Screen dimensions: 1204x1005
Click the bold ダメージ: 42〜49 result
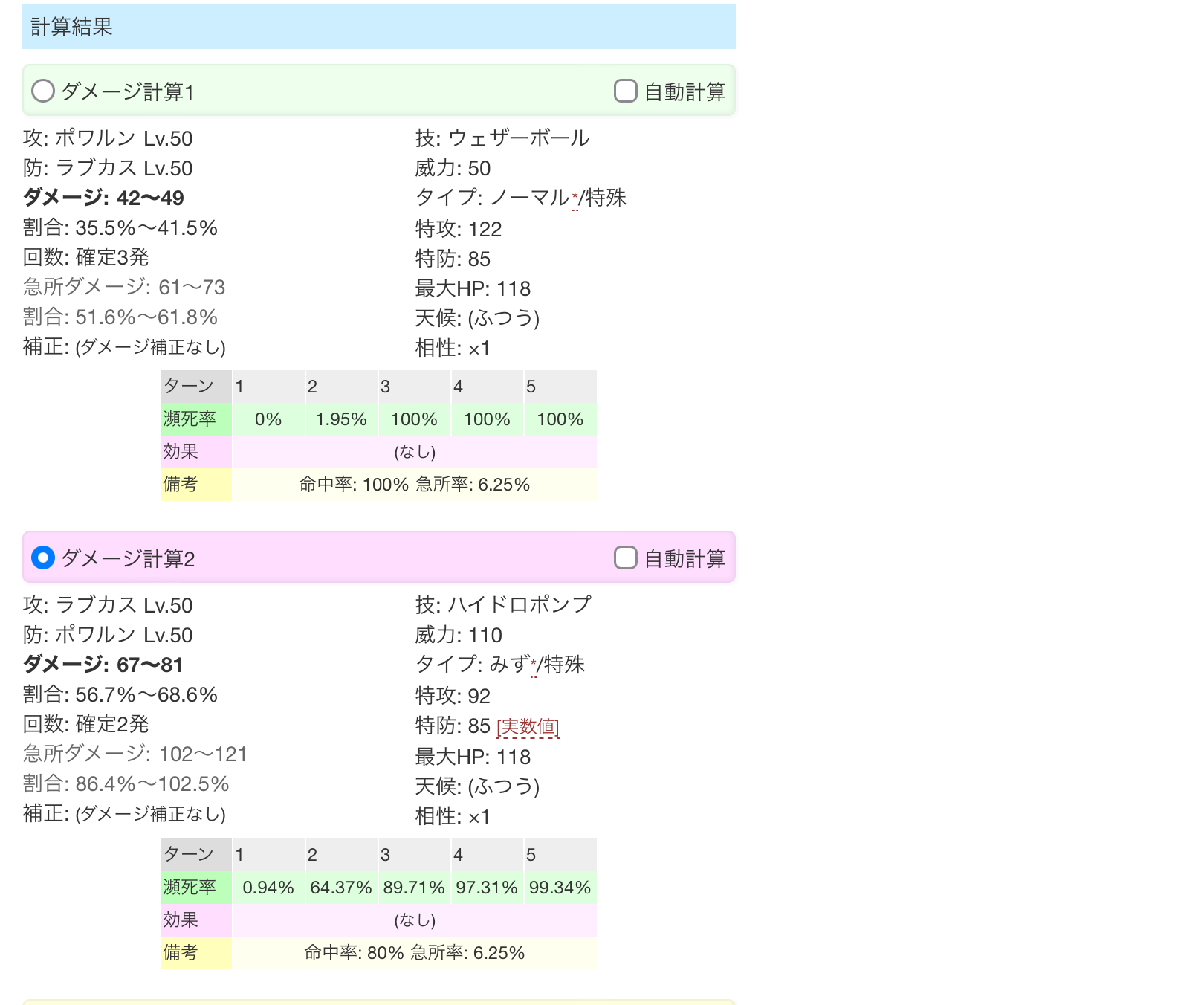coord(103,198)
